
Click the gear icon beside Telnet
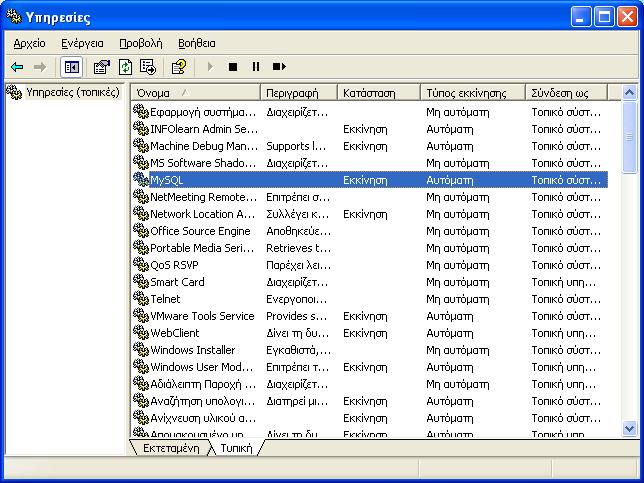(140, 298)
